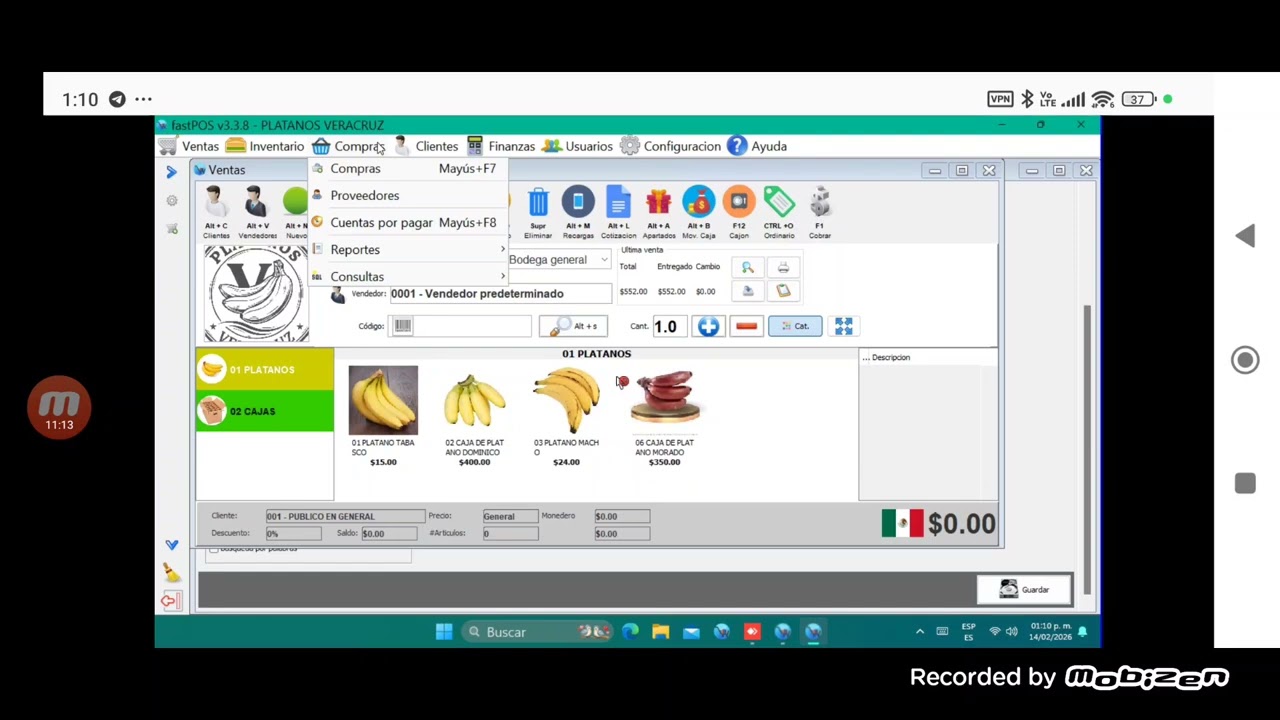The height and width of the screenshot is (720, 1280).
Task: Click the red exit icon at sidebar bottom
Action: click(171, 600)
